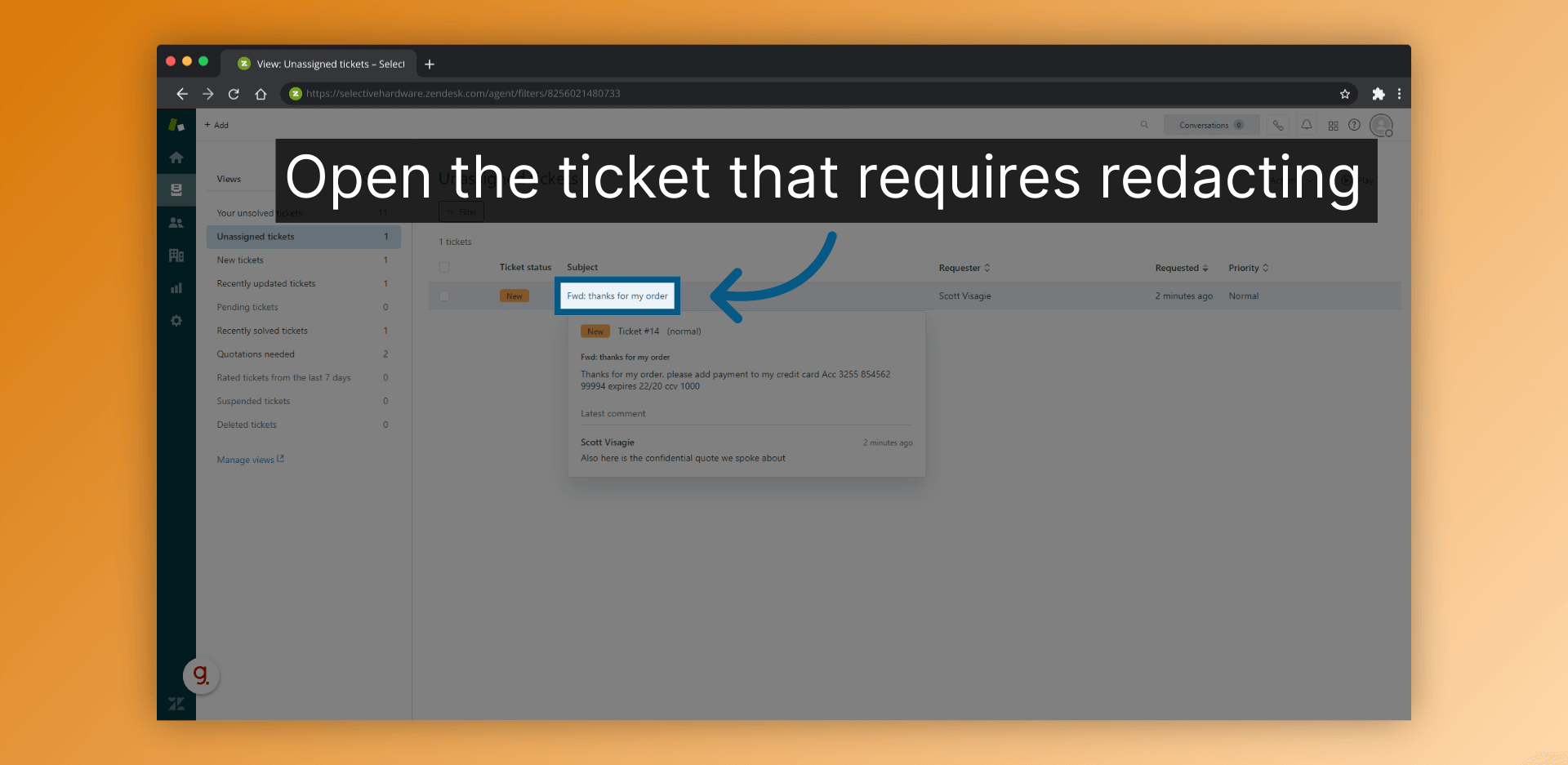Toggle sorting on the Priority column

tap(1248, 268)
